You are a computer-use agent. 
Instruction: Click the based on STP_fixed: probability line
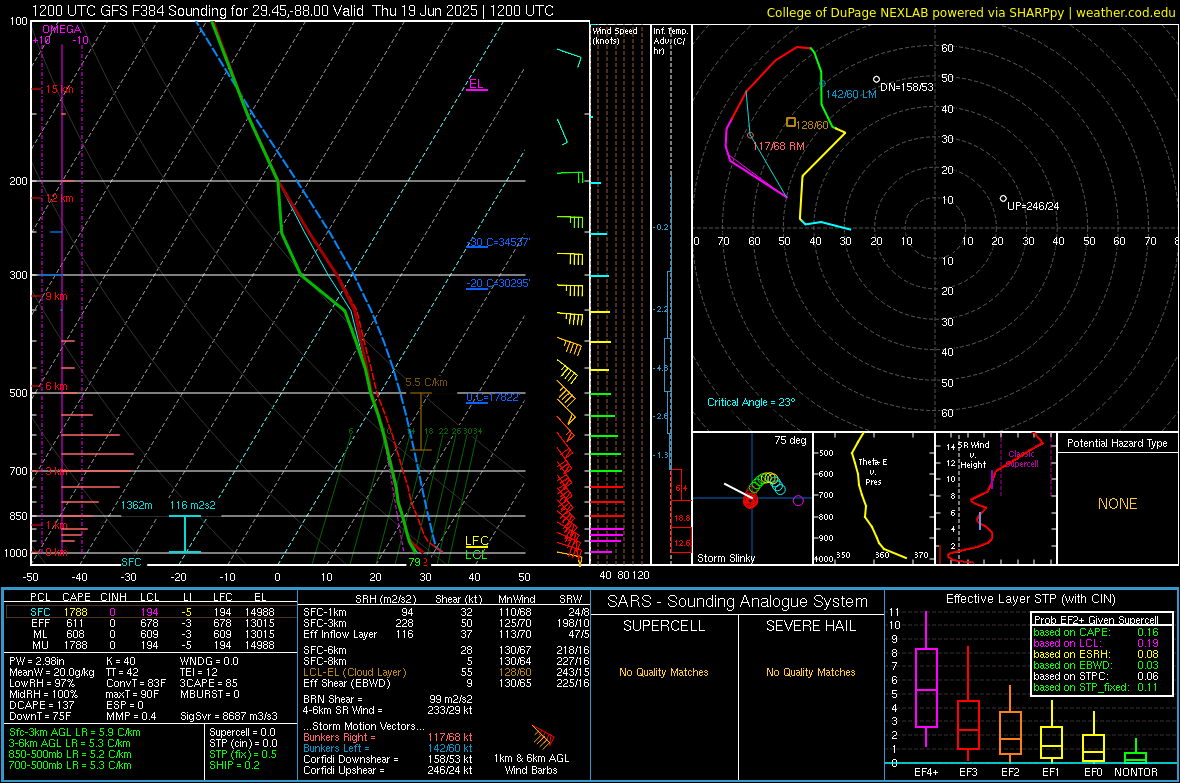tap(1096, 687)
